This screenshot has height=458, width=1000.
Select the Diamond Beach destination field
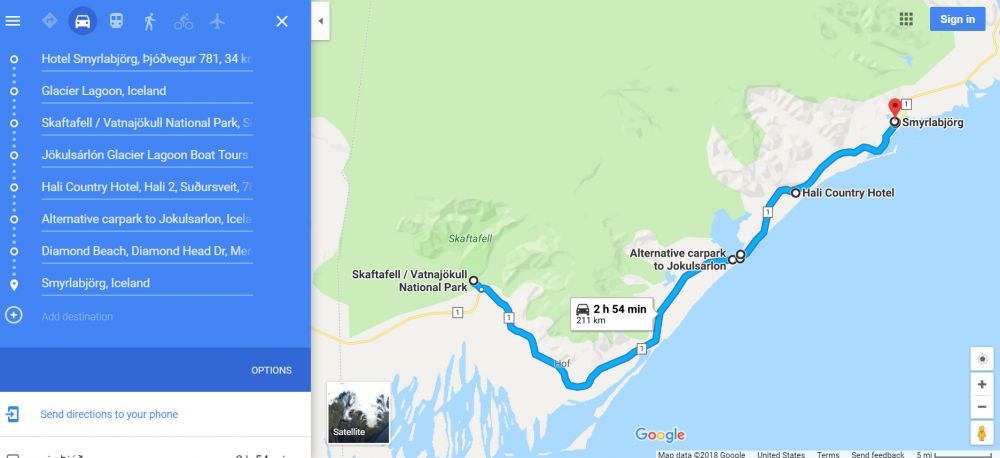[x=147, y=251]
